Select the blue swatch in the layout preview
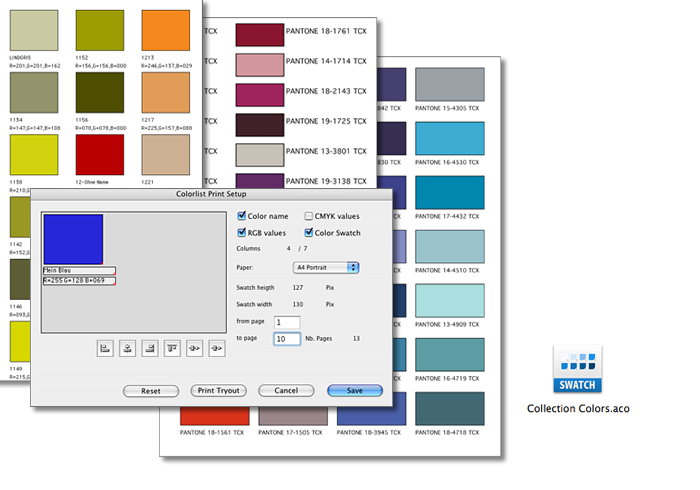The image size is (700, 490). click(73, 239)
